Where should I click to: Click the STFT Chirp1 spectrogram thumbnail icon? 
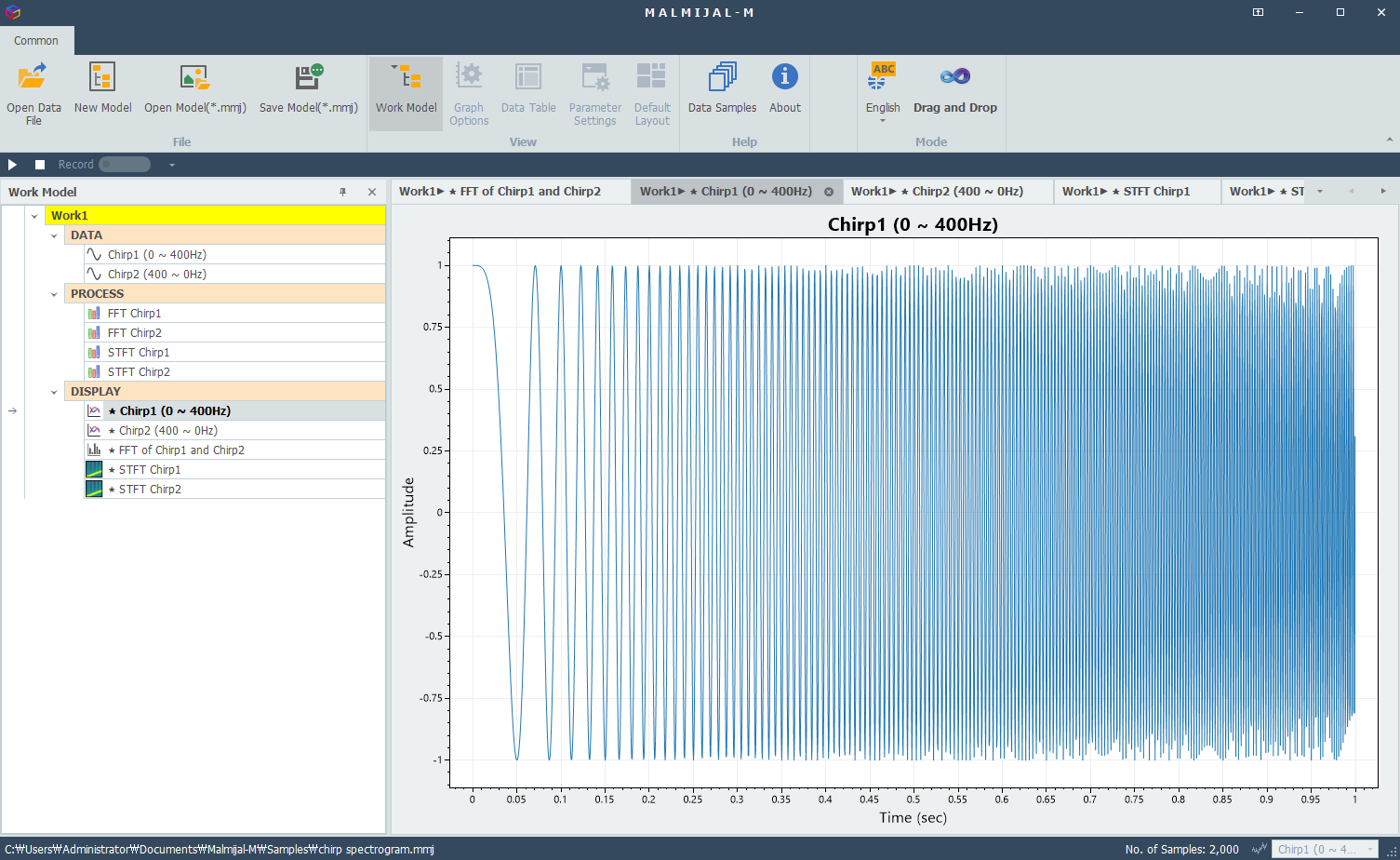(x=94, y=470)
